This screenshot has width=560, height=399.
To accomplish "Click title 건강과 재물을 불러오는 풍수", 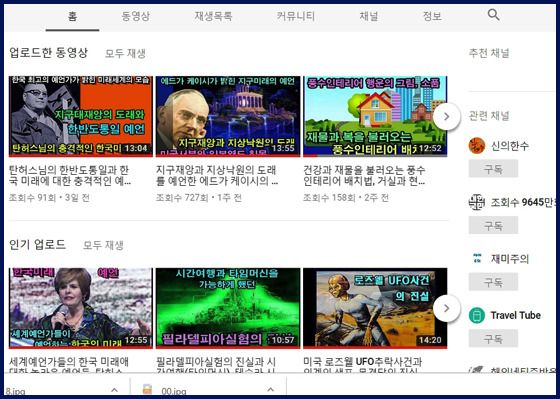I will (x=364, y=175).
